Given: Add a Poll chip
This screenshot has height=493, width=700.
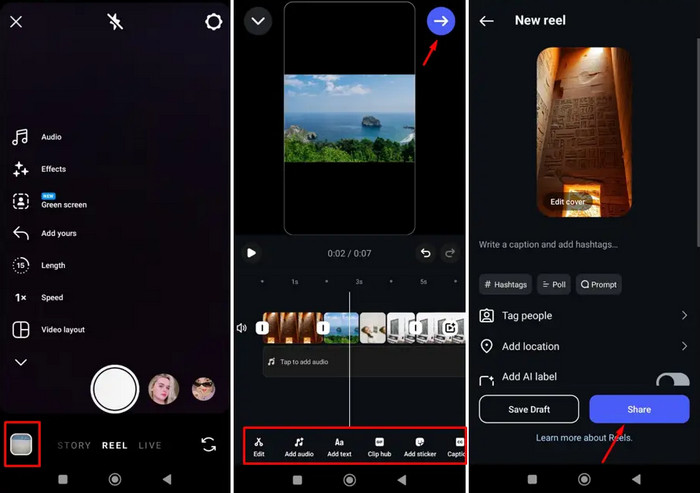Looking at the screenshot, I should click(x=554, y=284).
